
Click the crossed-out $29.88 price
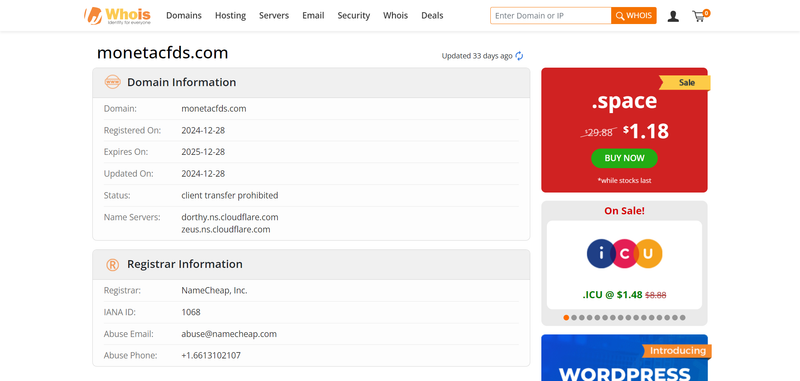(x=598, y=133)
